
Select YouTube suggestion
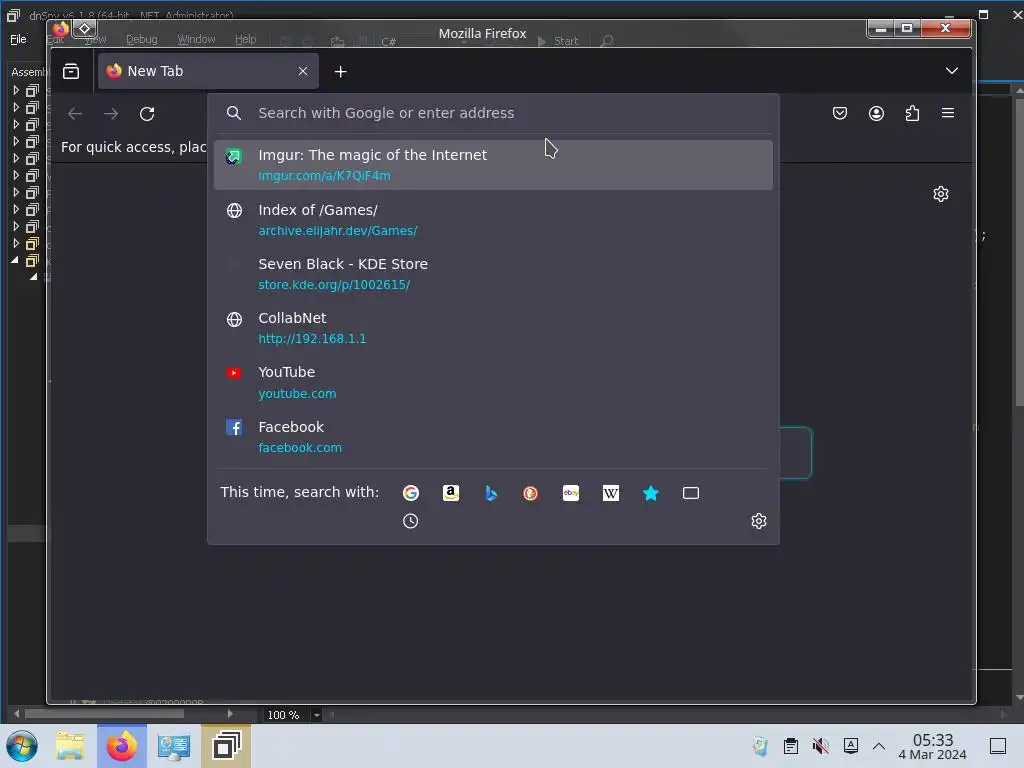pos(493,382)
